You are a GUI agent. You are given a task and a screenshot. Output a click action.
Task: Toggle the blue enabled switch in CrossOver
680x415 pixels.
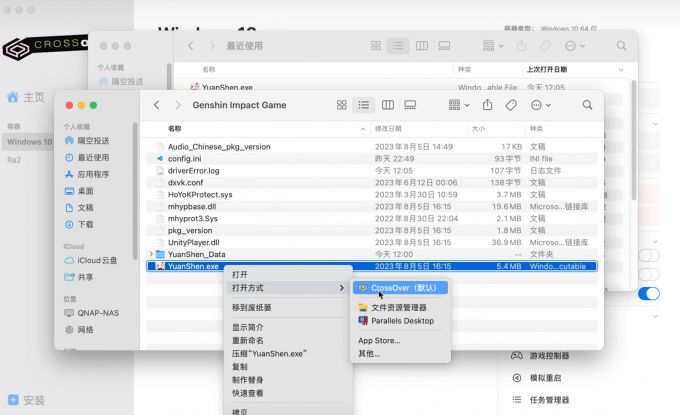click(649, 294)
